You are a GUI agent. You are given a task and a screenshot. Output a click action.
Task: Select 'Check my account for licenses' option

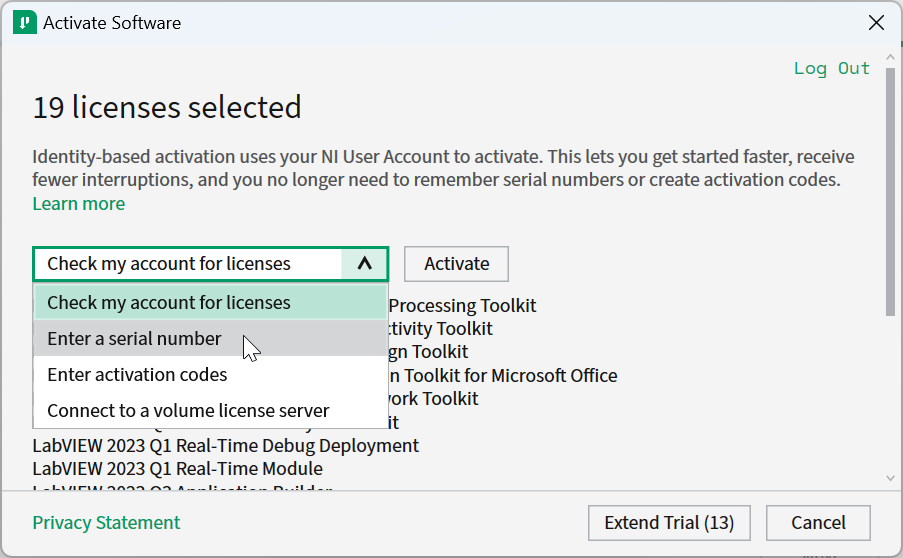pos(210,303)
